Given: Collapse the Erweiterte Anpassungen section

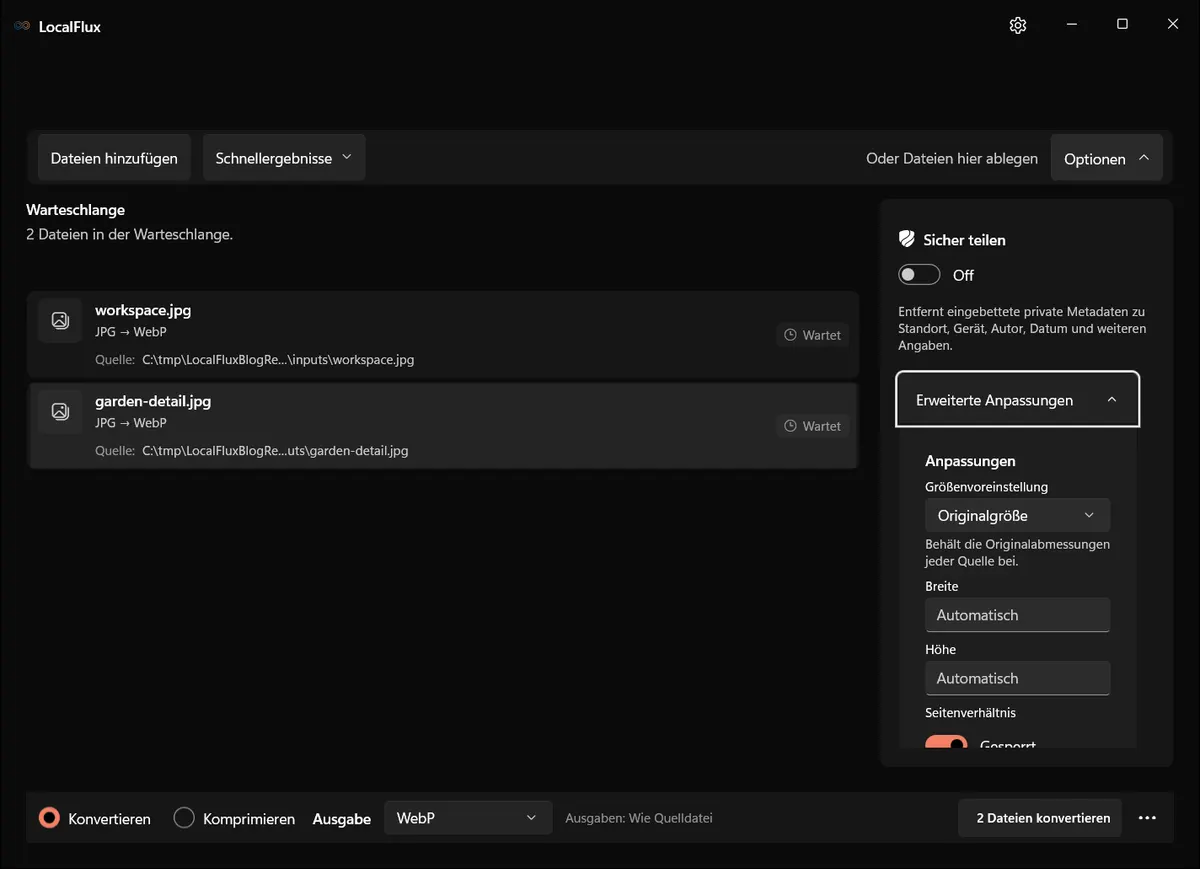Looking at the screenshot, I should click(x=1018, y=400).
